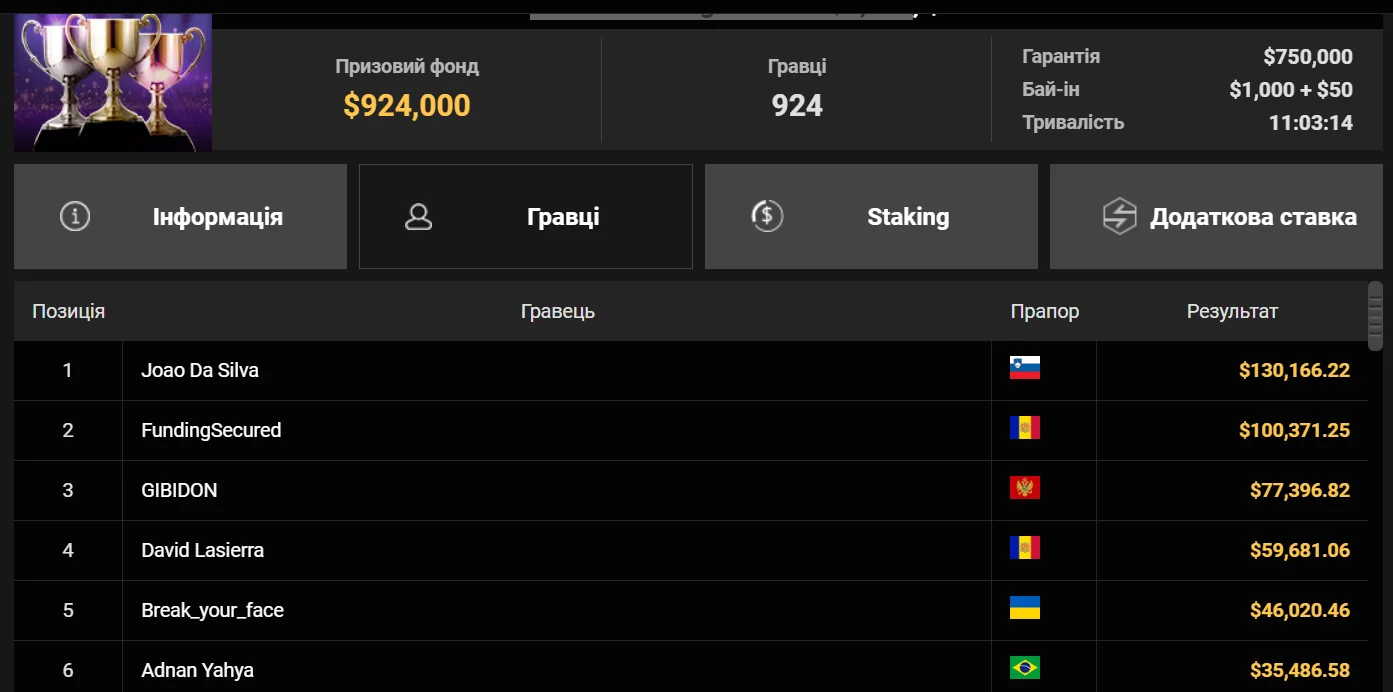The width and height of the screenshot is (1393, 692).
Task: Sort by the Позиція column header
Action: pos(68,311)
